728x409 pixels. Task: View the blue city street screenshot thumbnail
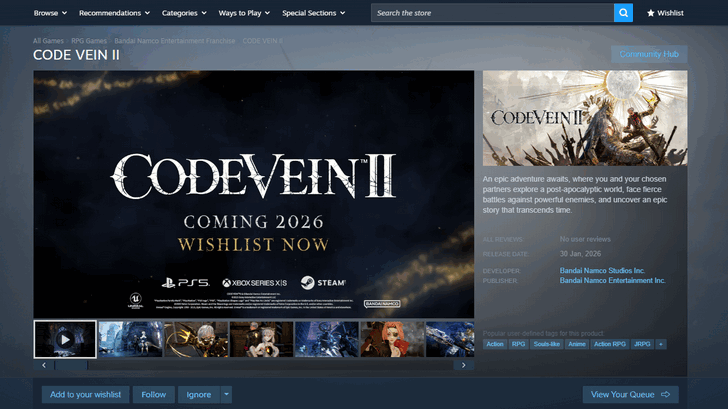[131, 339]
